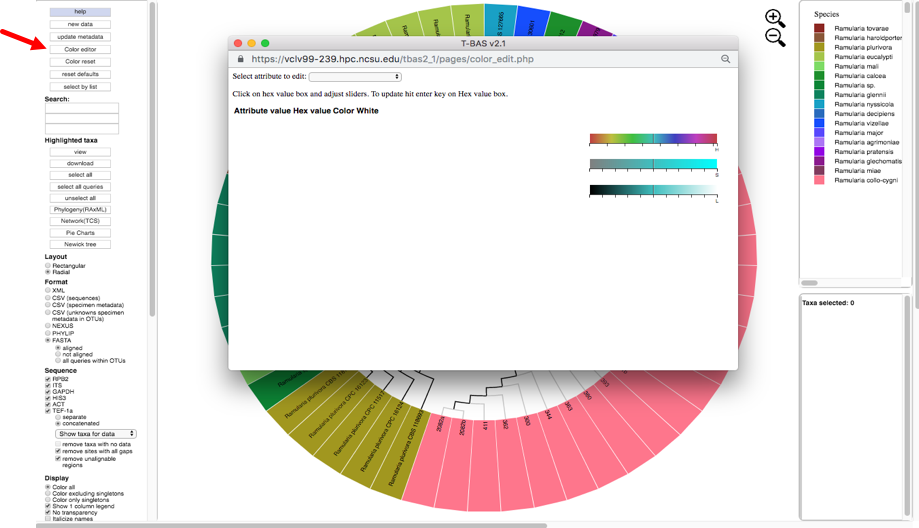Click the Taxa selected panel scrollbar

(x=908, y=407)
